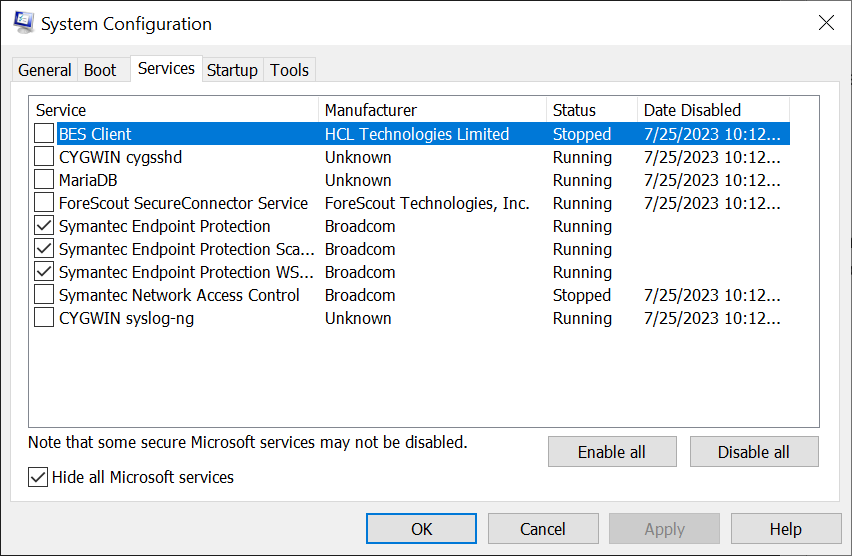The image size is (852, 556).
Task: Click Running status of MariaDB row
Action: [582, 180]
